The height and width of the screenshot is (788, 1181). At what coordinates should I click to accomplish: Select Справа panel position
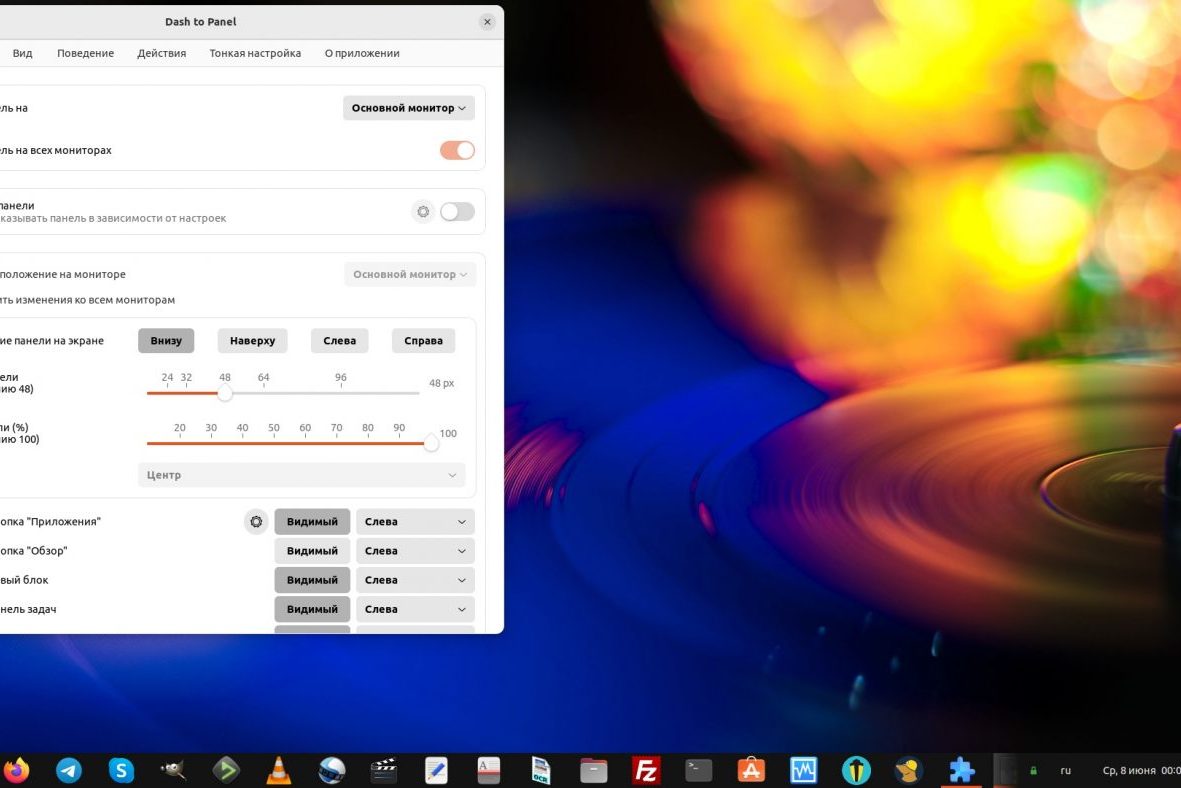pos(422,340)
